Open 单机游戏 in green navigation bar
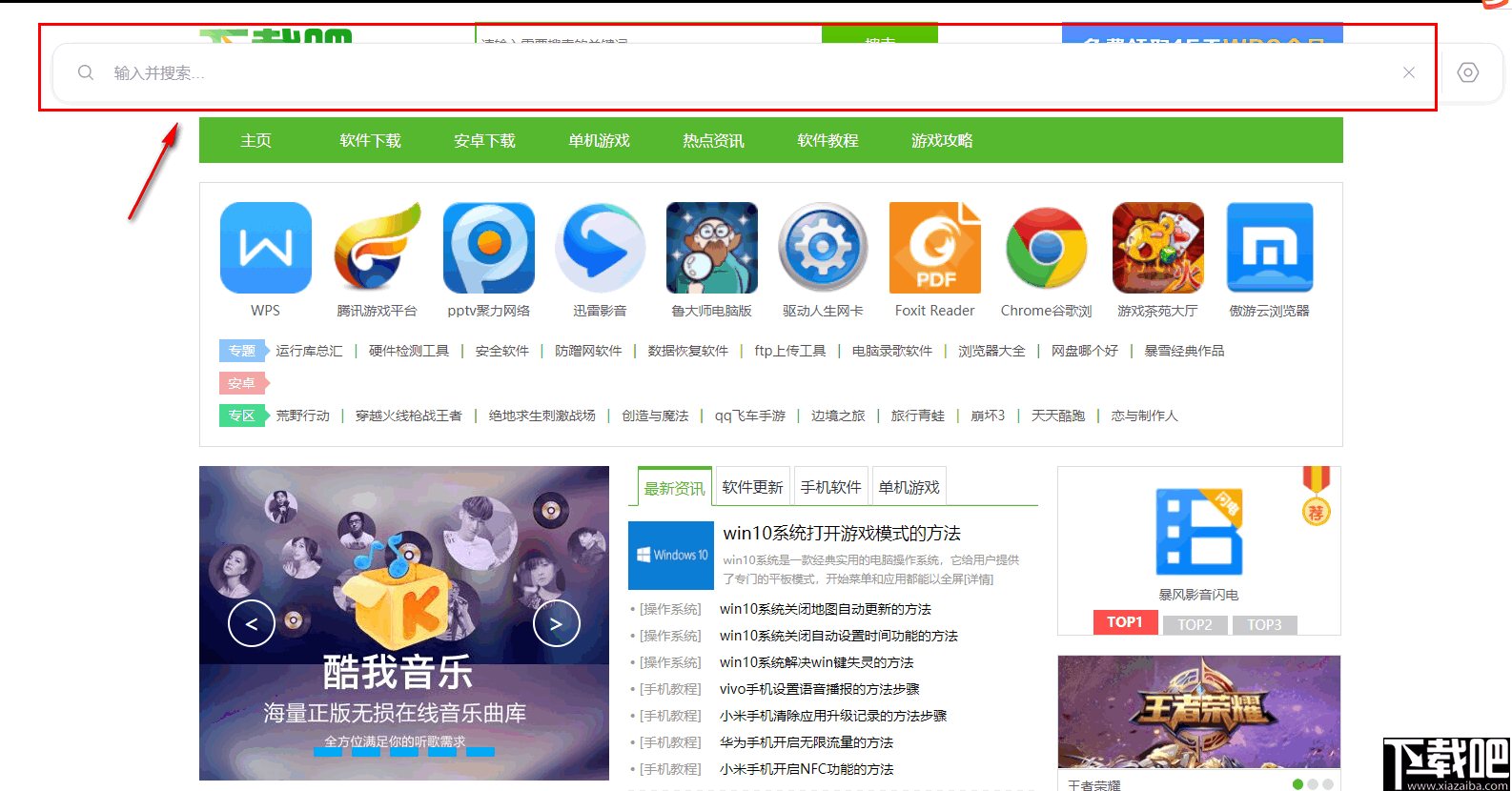Viewport: 1512px width, 791px height. pyautogui.click(x=600, y=140)
